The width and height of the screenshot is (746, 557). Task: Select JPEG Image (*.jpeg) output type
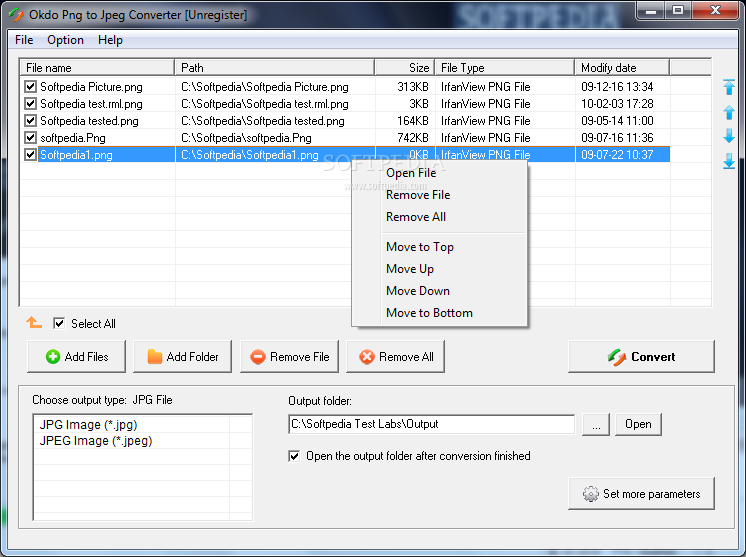point(96,440)
